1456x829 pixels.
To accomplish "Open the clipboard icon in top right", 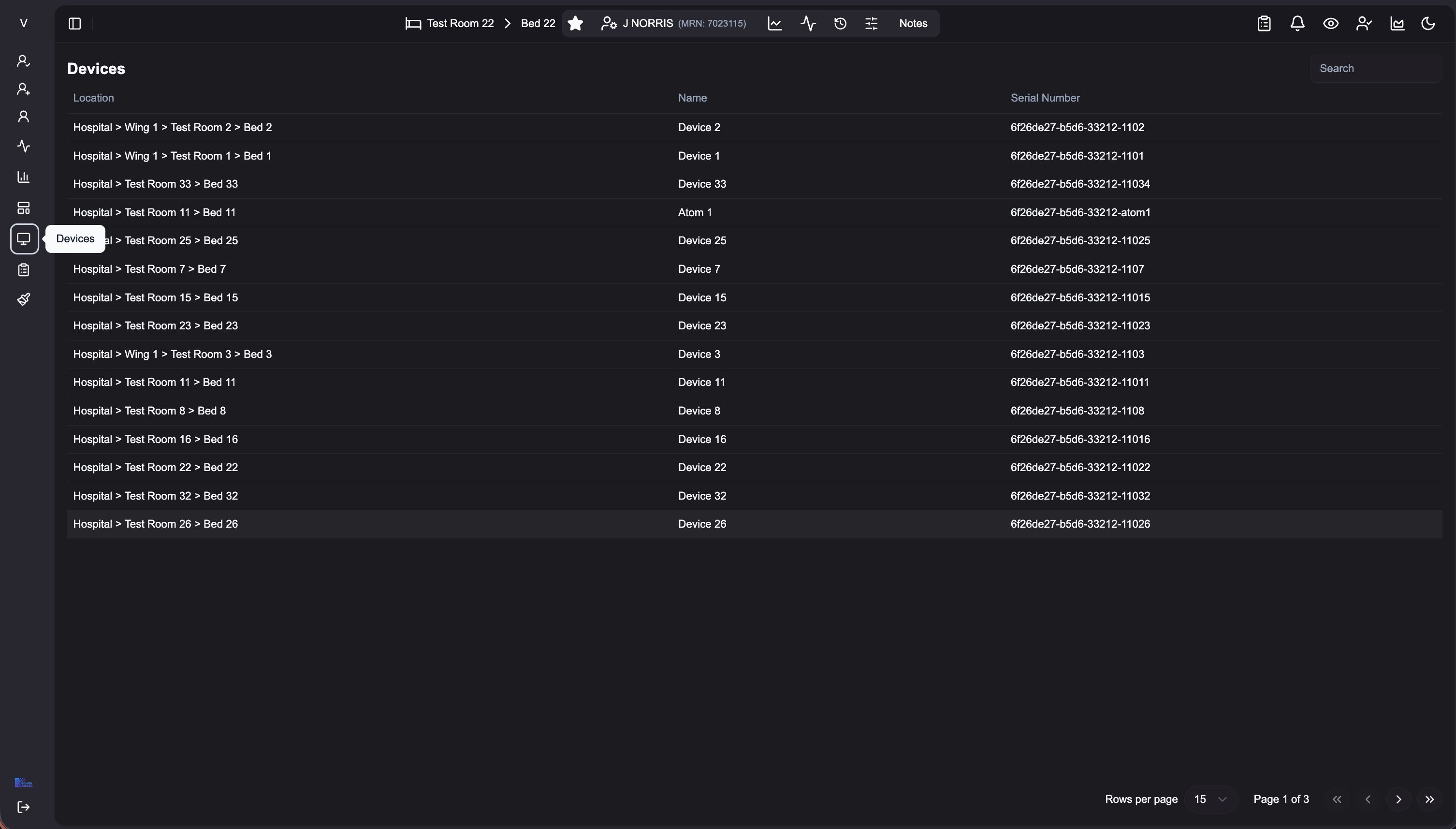I will tap(1264, 23).
